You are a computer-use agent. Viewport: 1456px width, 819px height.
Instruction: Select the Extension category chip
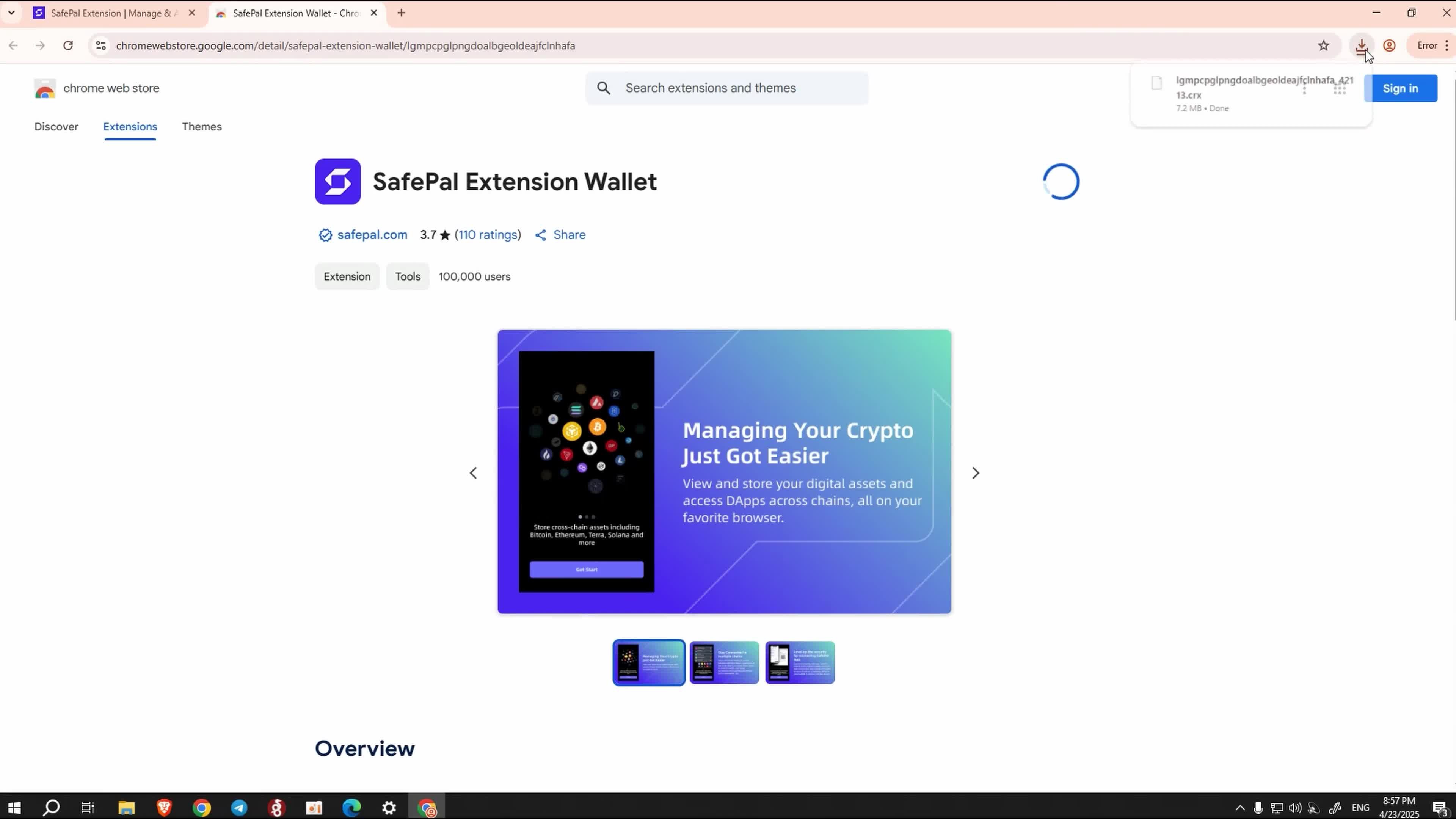[347, 276]
